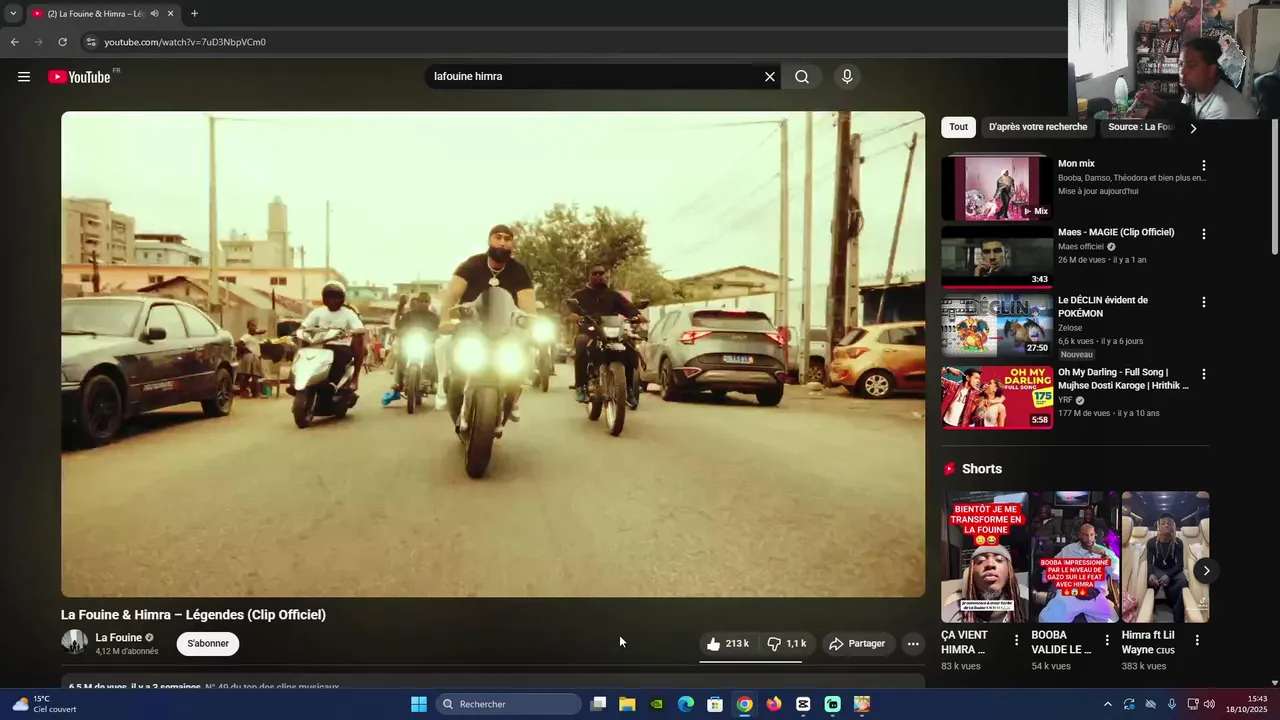This screenshot has height=720, width=1280.
Task: Open the BOOBA VALIDE LE short thumbnail
Action: pyautogui.click(x=1075, y=557)
